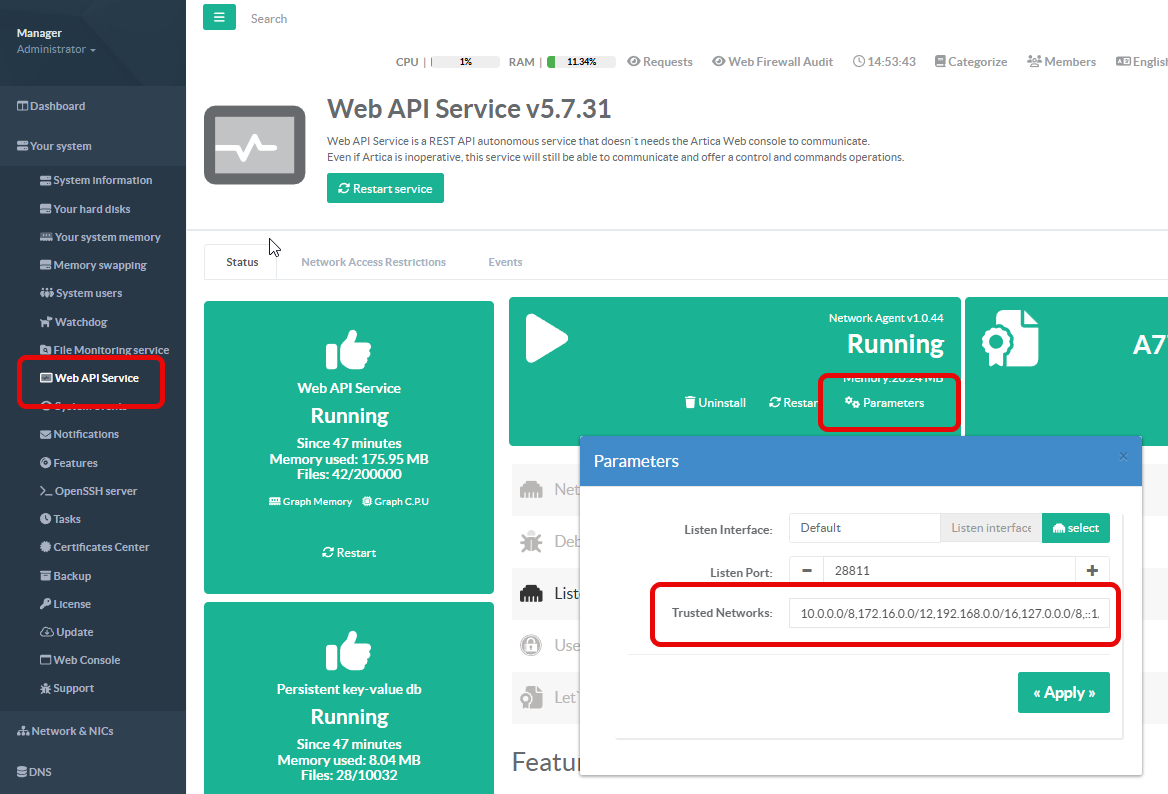This screenshot has width=1168, height=794.
Task: Click the Web Firewall Audit eye icon
Action: [x=718, y=62]
